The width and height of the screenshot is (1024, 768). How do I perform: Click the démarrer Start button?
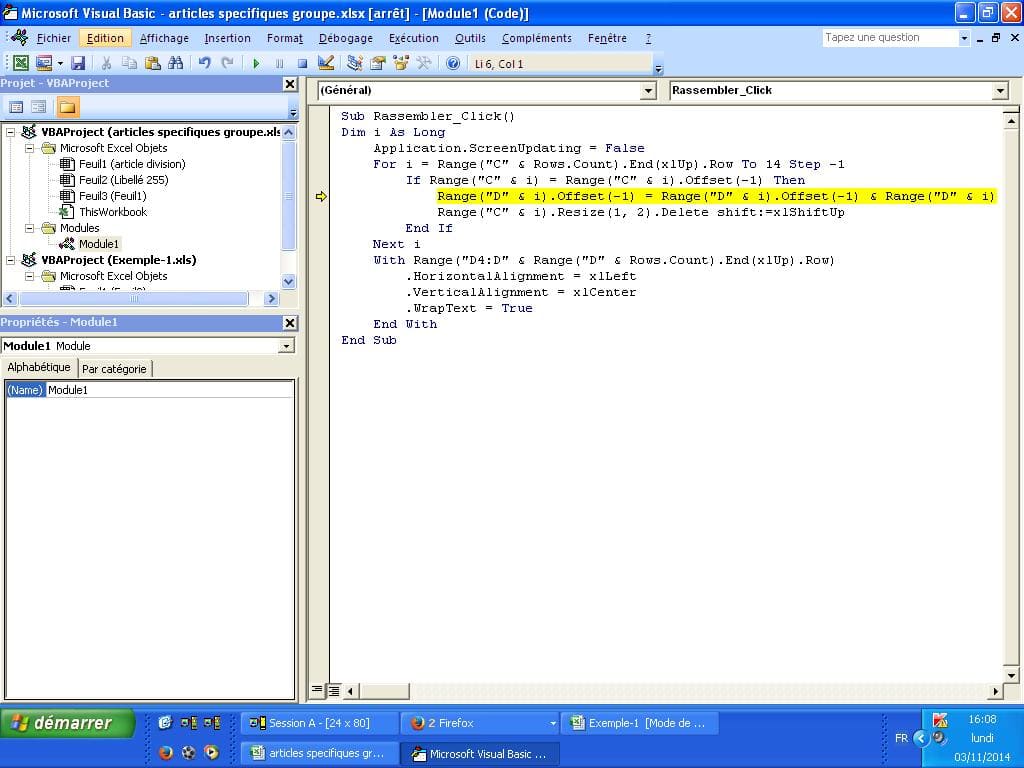tap(70, 722)
